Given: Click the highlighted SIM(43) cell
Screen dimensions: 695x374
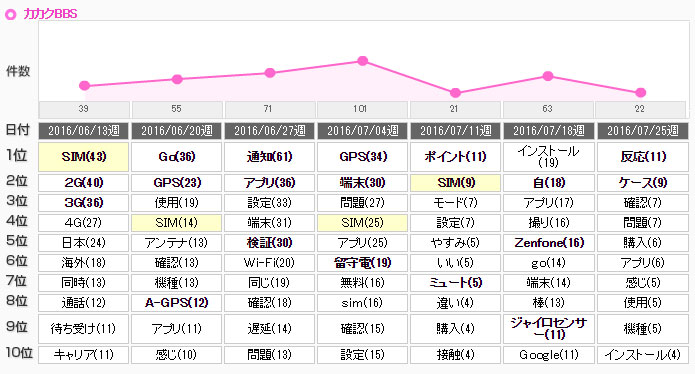Looking at the screenshot, I should [84, 157].
